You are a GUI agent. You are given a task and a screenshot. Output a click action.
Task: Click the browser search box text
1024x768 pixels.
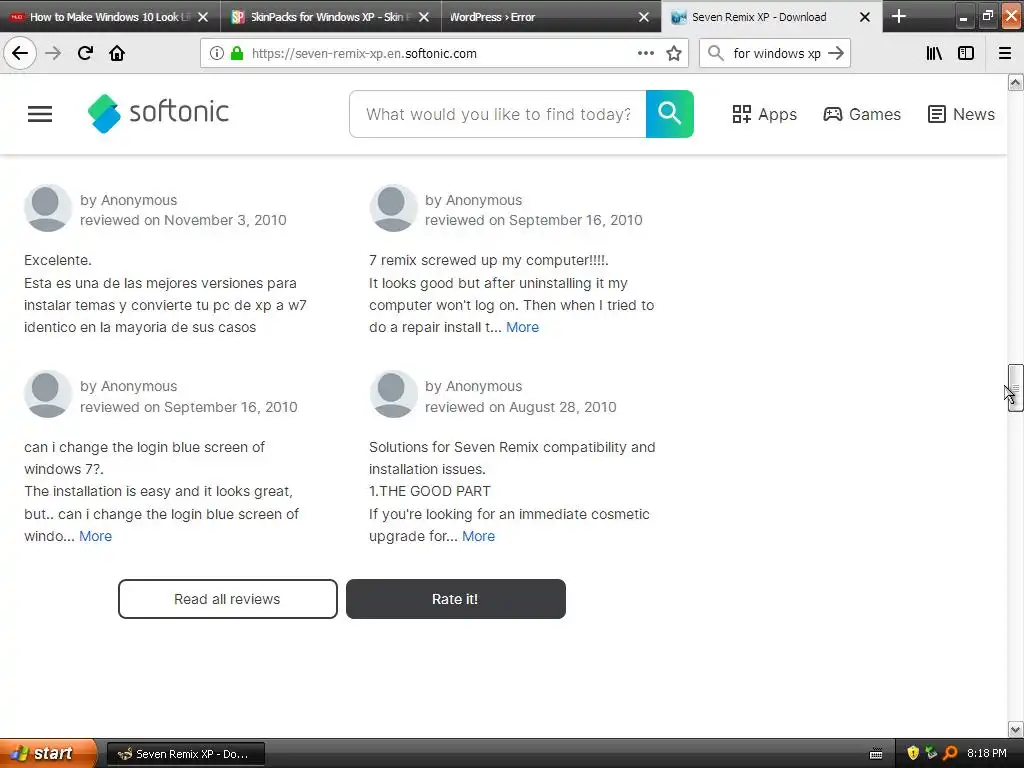coord(776,54)
